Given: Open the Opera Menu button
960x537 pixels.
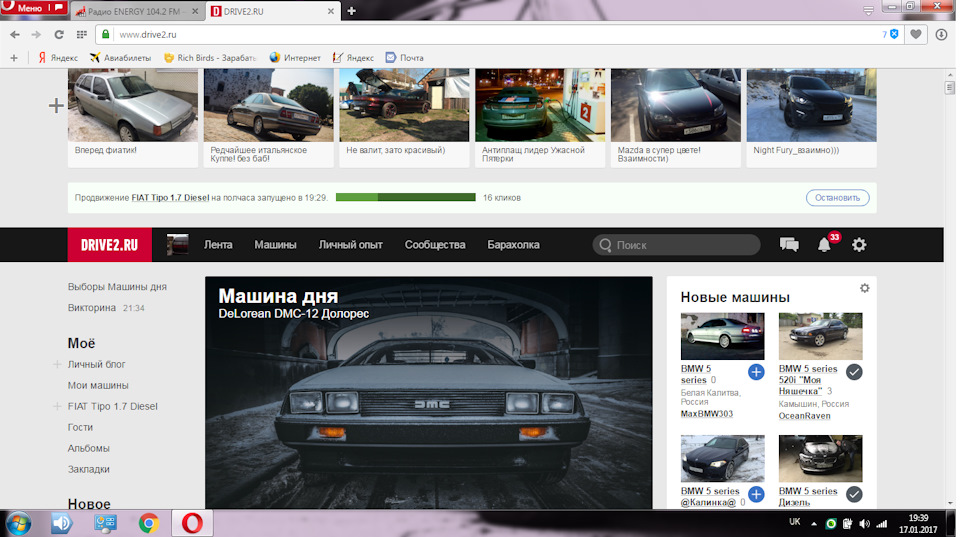Looking at the screenshot, I should point(34,7).
